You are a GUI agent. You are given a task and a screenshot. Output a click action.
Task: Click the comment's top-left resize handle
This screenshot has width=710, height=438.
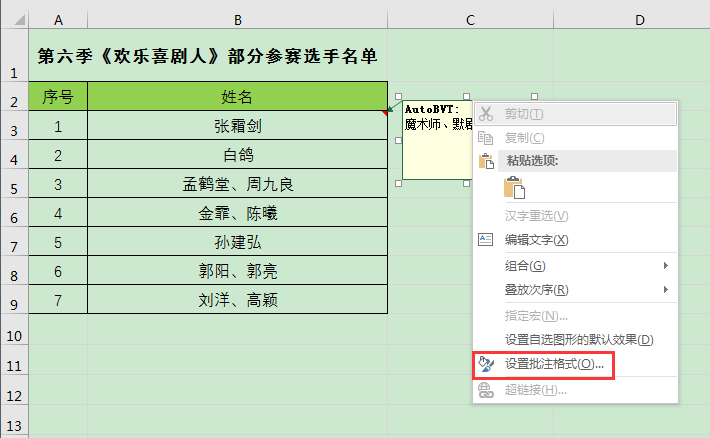pyautogui.click(x=398, y=96)
